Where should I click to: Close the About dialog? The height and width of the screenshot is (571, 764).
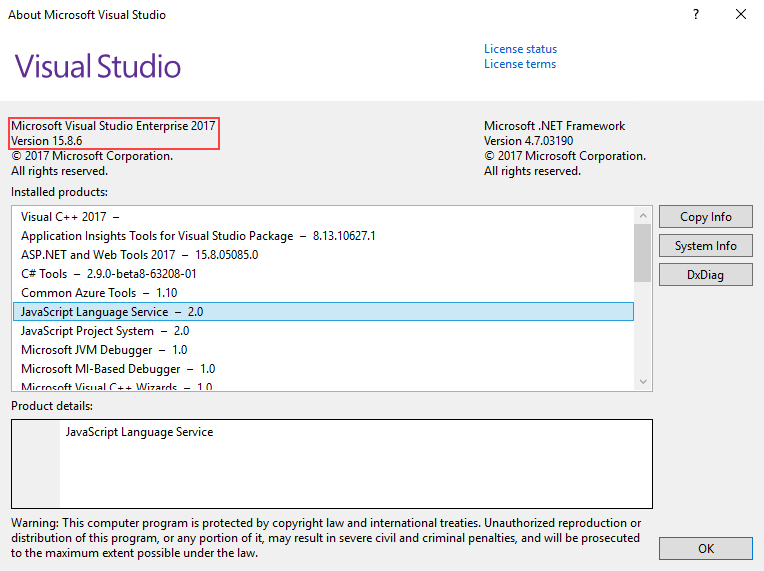point(741,15)
